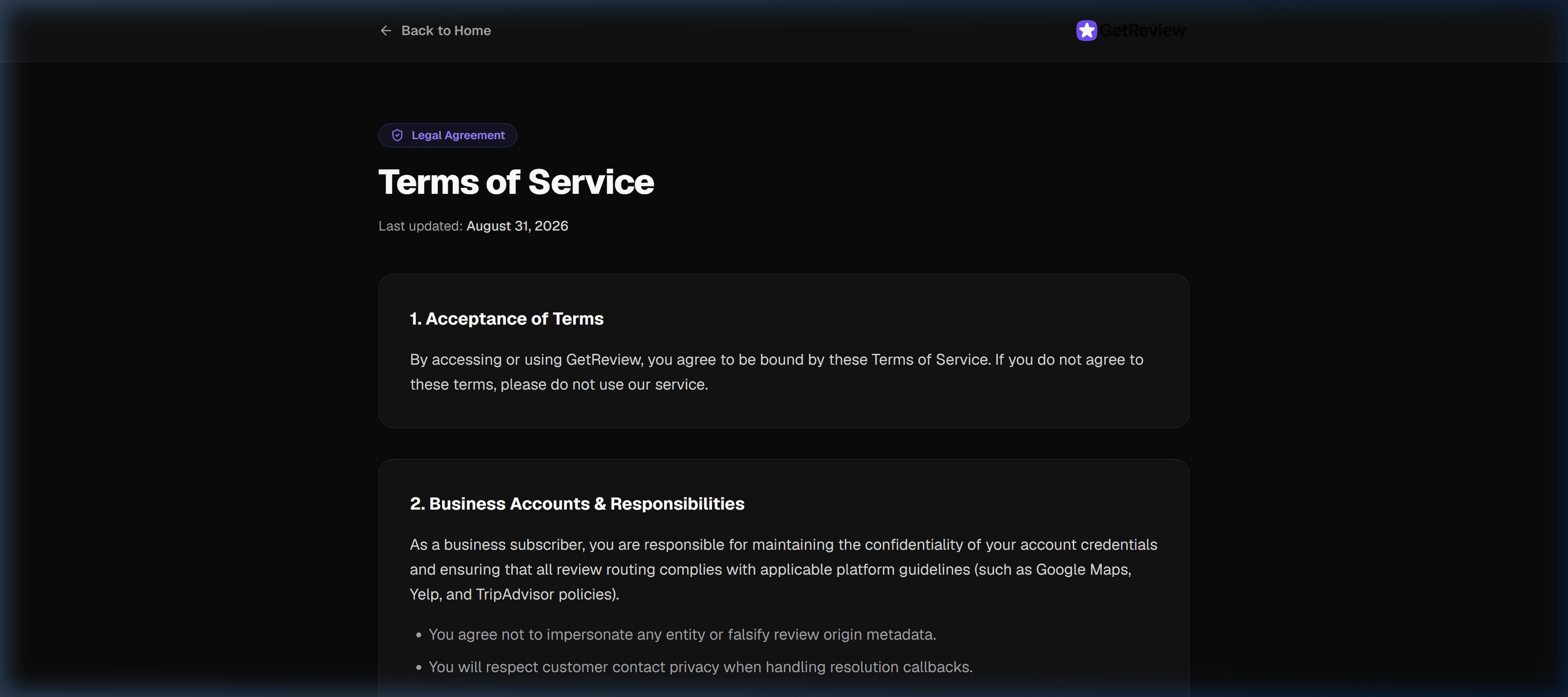This screenshot has width=1568, height=697.
Task: Click the GetReview star logo icon
Action: coord(1087,31)
